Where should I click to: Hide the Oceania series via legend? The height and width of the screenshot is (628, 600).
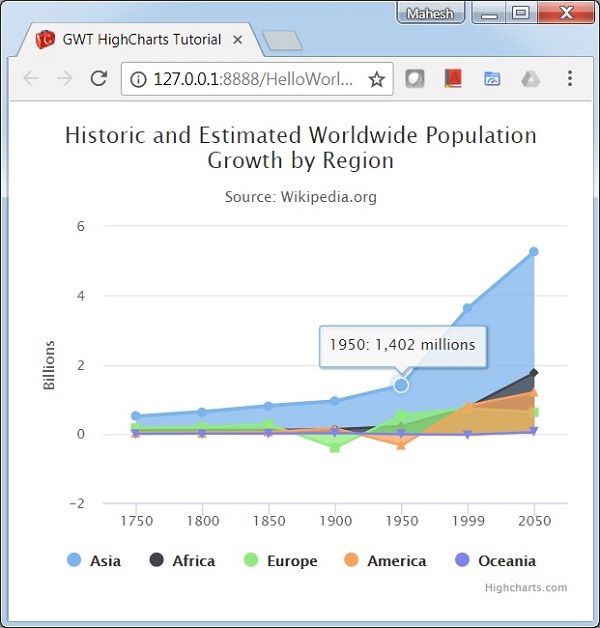(x=494, y=561)
